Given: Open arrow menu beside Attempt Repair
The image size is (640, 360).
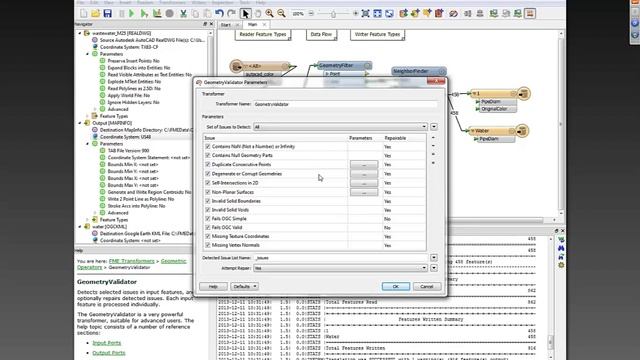Looking at the screenshot, I should tap(434, 268).
